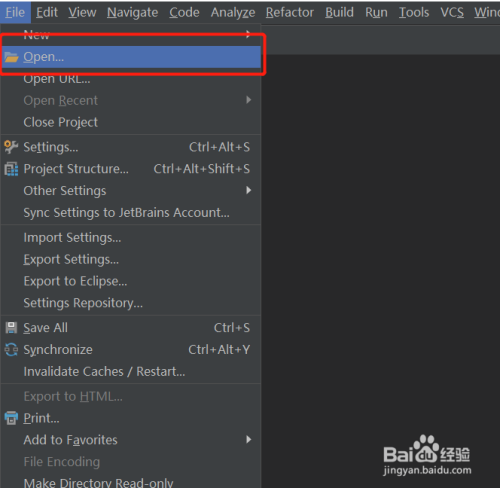Open the Analyze menu
Viewport: 500px width, 488px height.
pyautogui.click(x=233, y=12)
